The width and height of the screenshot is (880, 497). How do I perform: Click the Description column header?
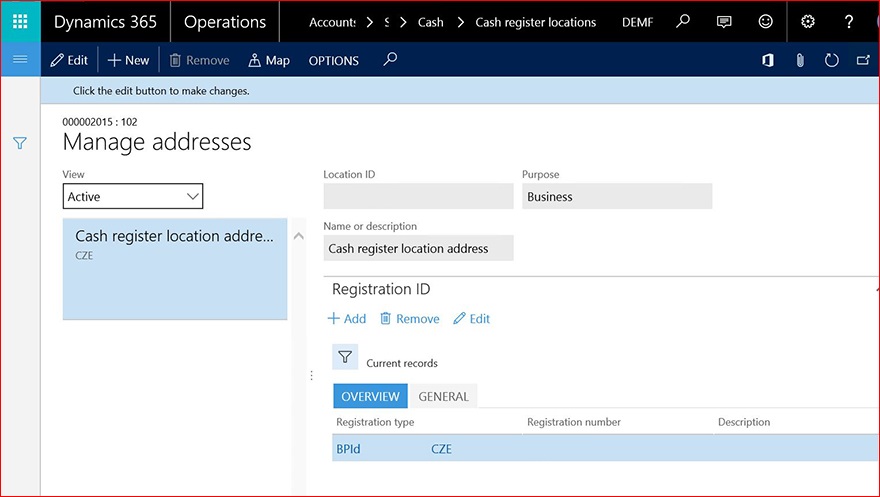(744, 422)
